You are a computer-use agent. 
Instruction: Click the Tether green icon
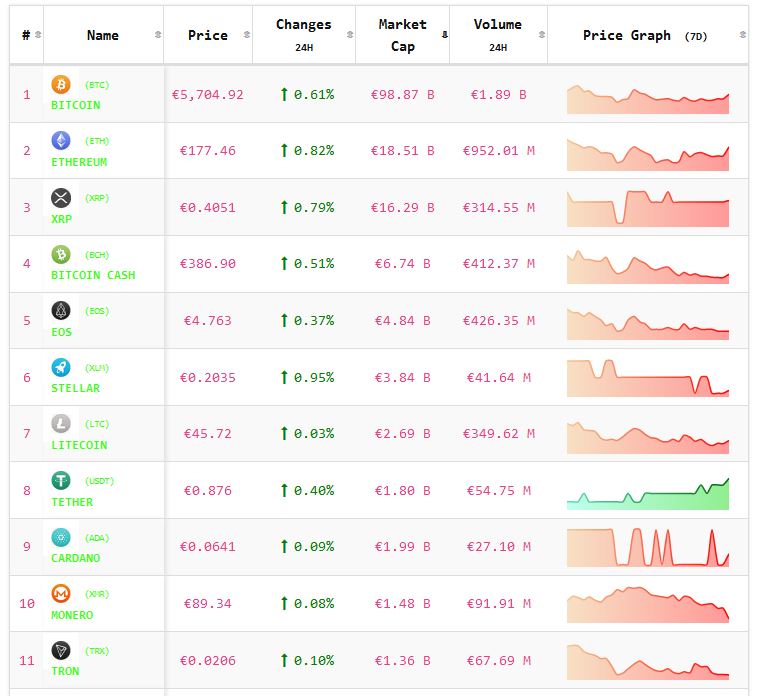click(61, 481)
